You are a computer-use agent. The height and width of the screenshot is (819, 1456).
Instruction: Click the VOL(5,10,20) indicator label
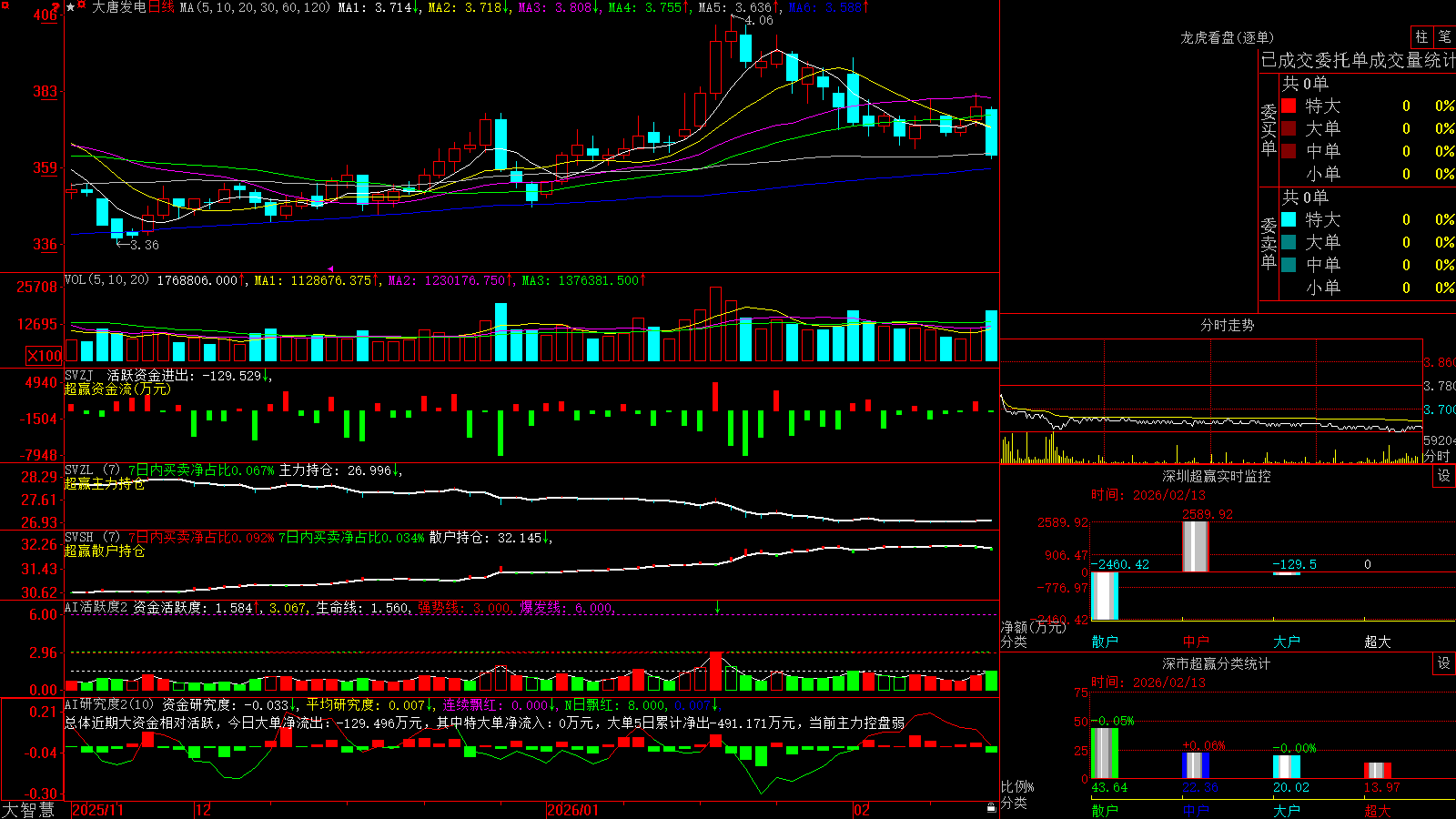pos(106,279)
